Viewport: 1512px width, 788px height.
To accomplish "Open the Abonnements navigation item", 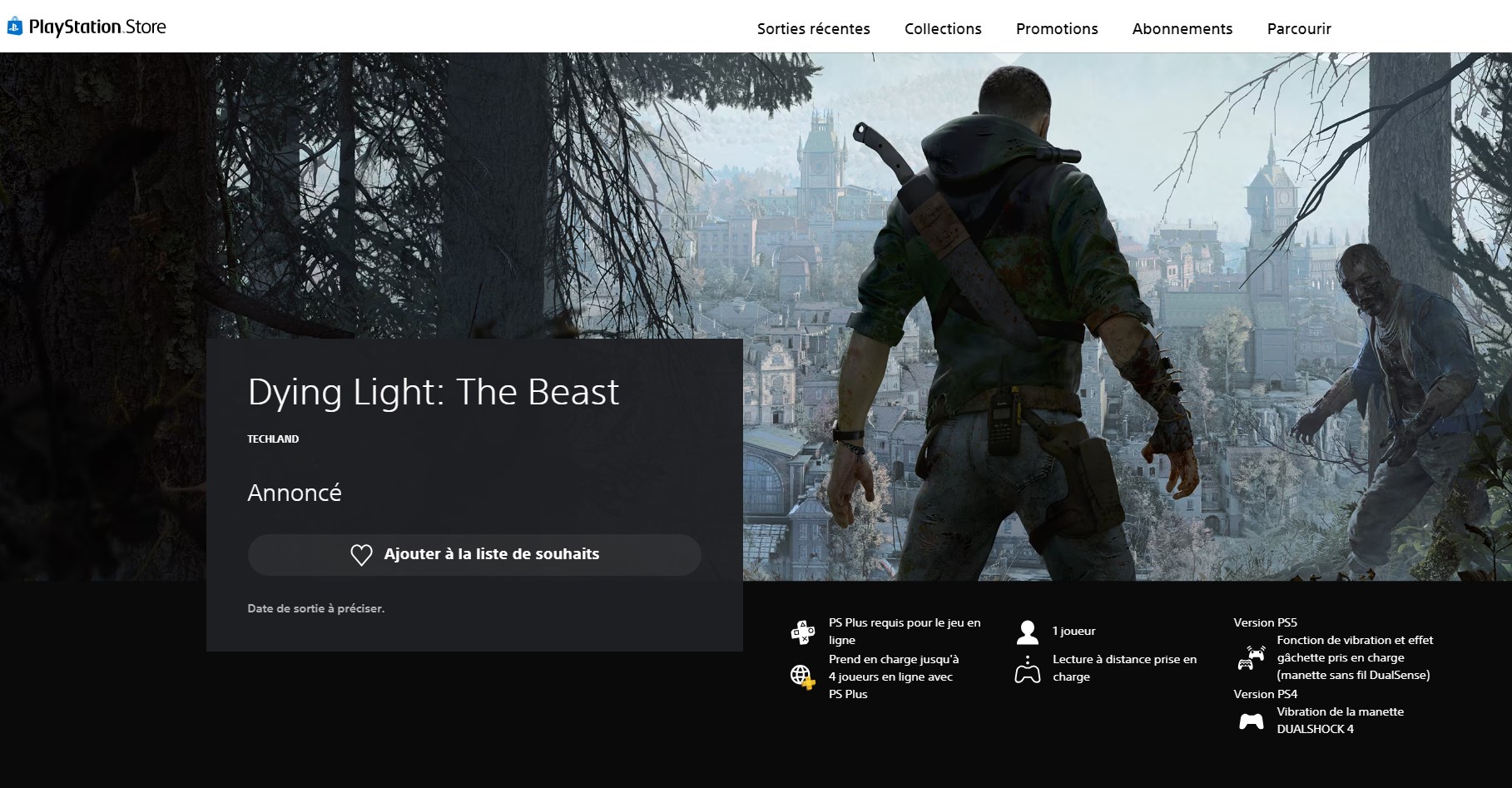I will point(1182,29).
